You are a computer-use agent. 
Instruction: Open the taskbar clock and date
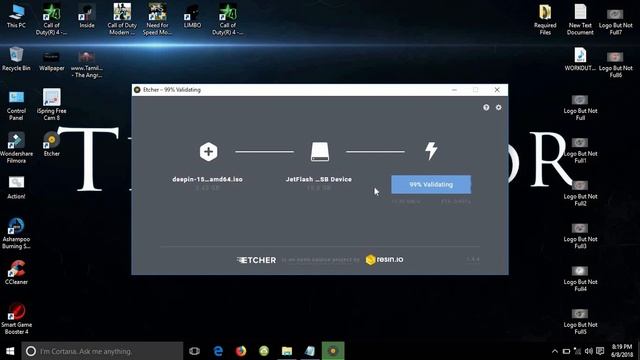[x=622, y=351]
